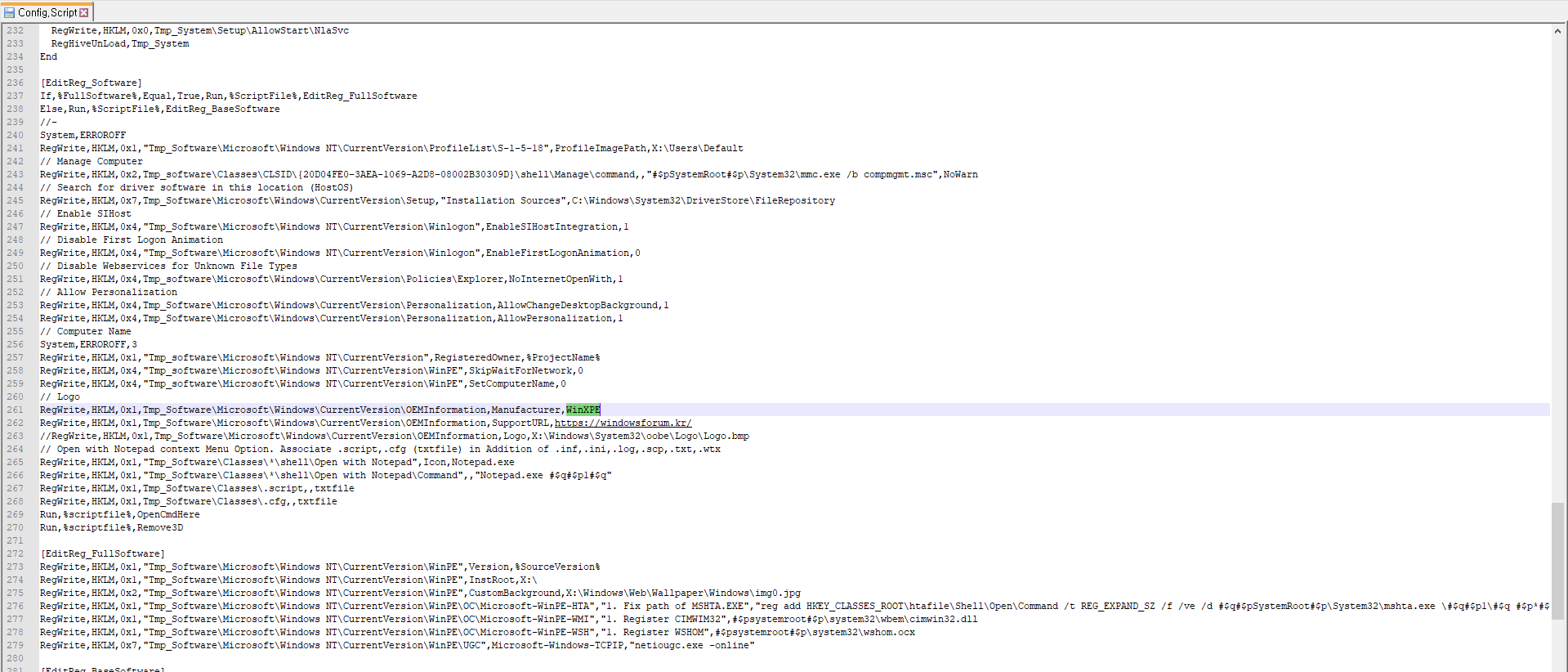Click the '// Enable SIHost' comment

point(85,213)
